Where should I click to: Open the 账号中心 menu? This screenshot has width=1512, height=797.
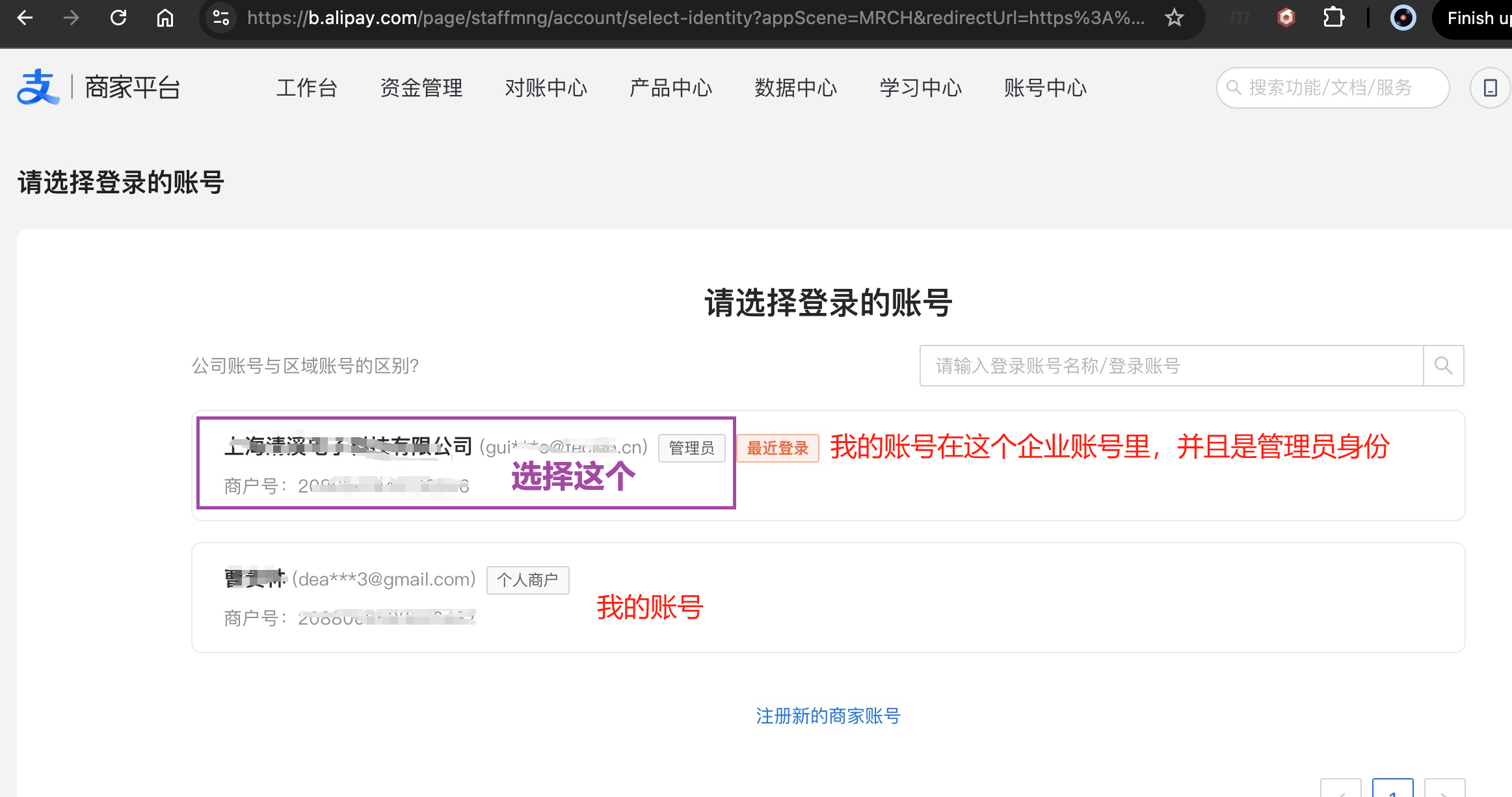[x=1046, y=88]
